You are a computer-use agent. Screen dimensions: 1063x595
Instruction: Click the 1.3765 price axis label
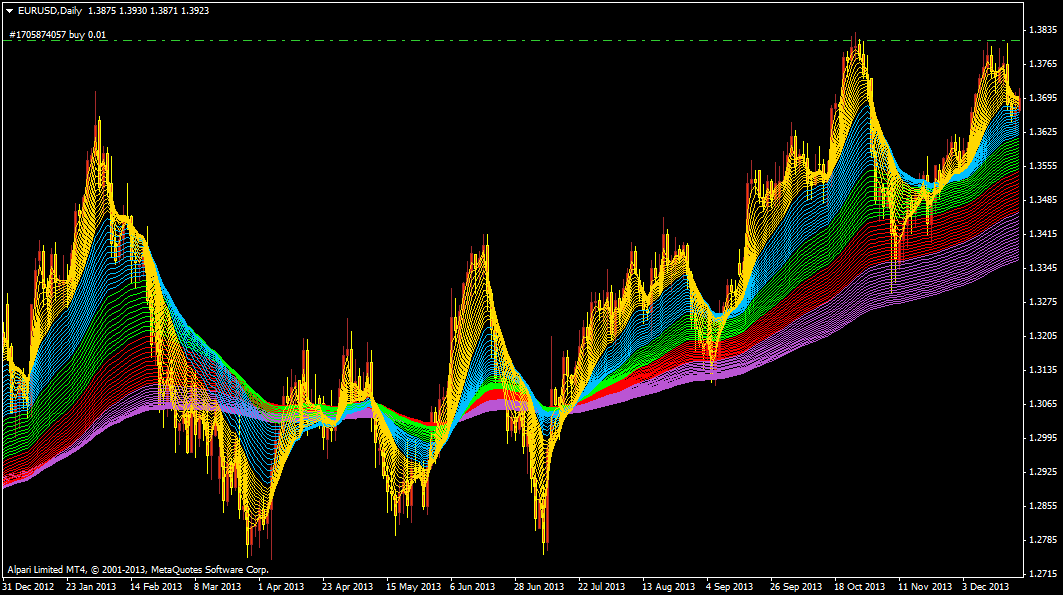pos(1043,64)
